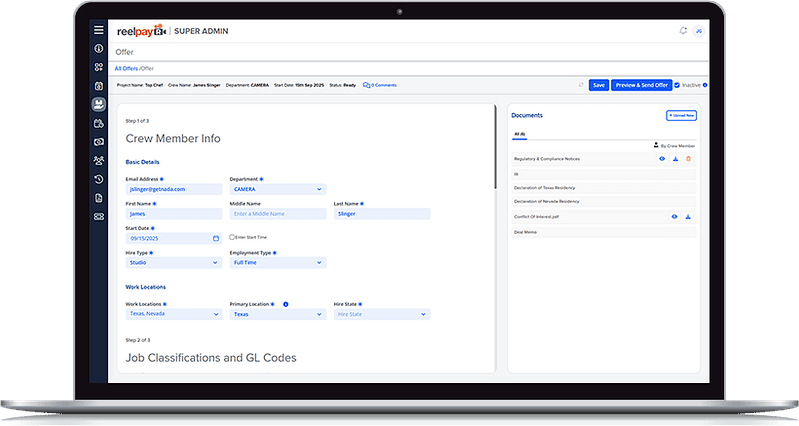This screenshot has height=426, width=799.
Task: View Conflict Of Interest.pdf via eye icon
Action: point(674,217)
